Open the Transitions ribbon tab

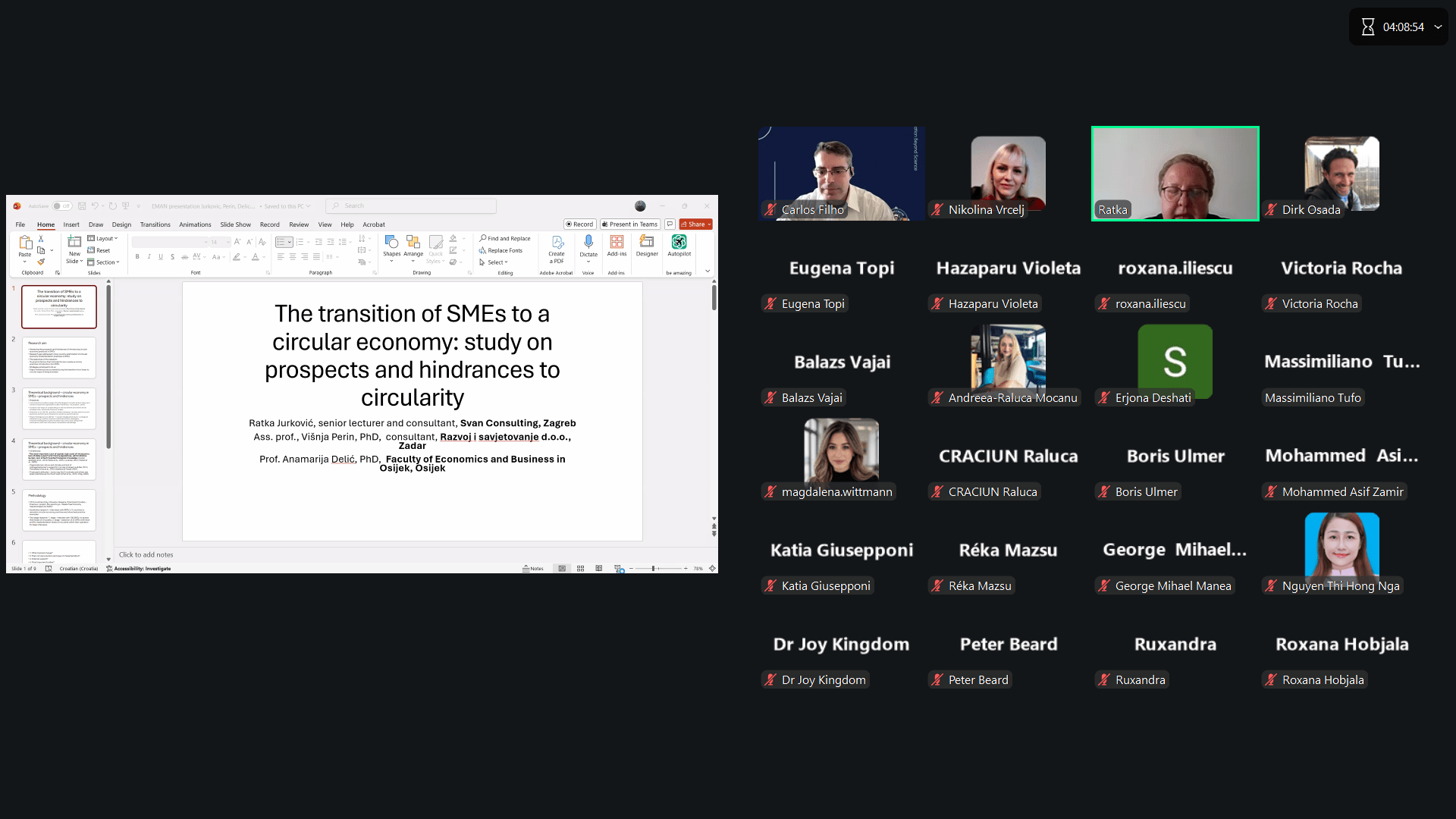click(x=155, y=225)
